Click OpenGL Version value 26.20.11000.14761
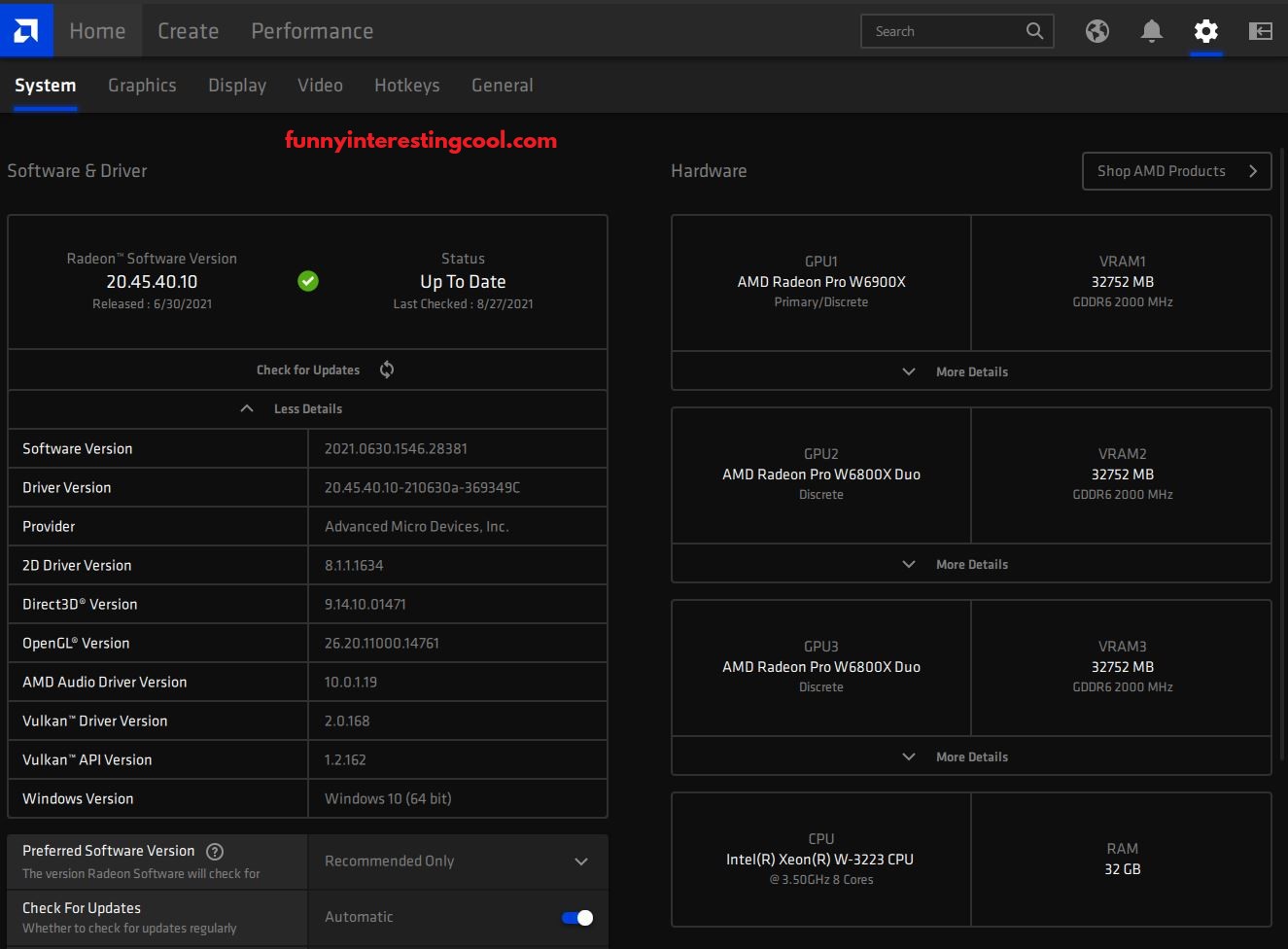 [x=382, y=643]
